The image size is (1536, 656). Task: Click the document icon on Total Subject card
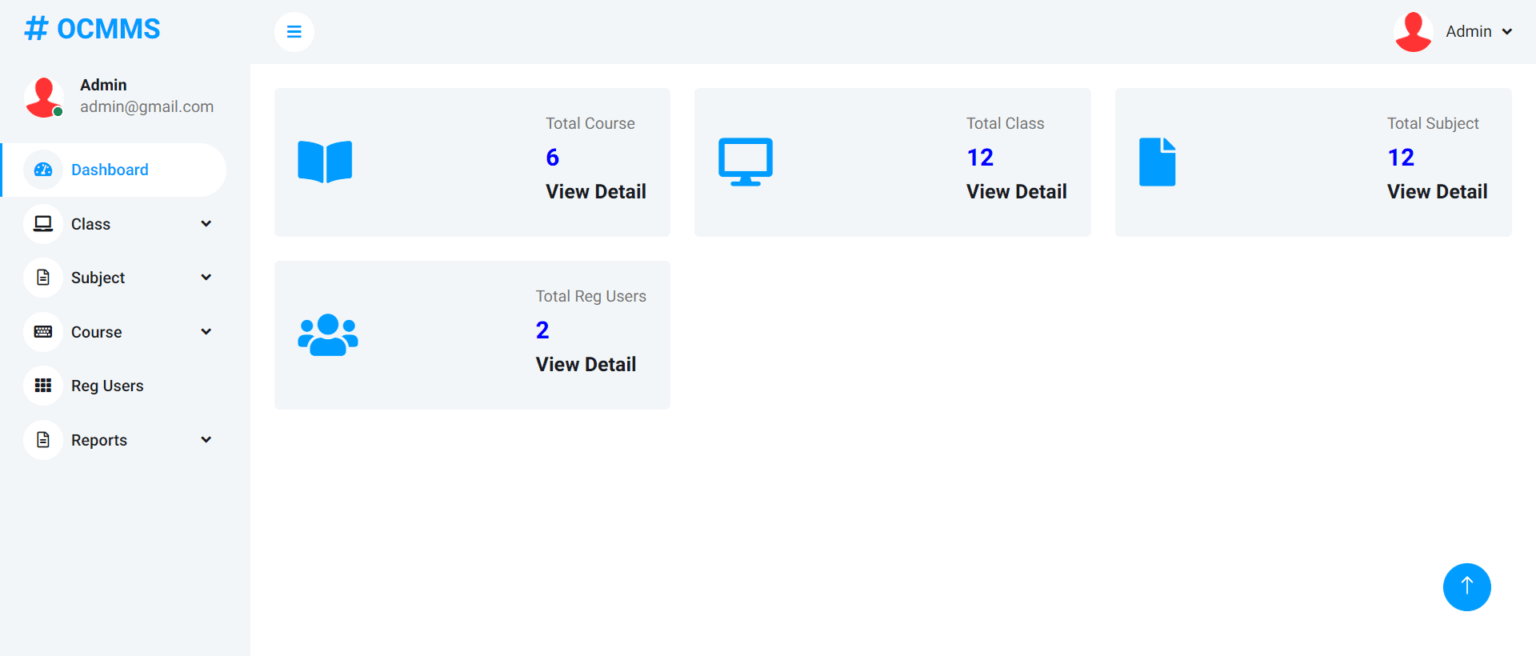[1157, 160]
